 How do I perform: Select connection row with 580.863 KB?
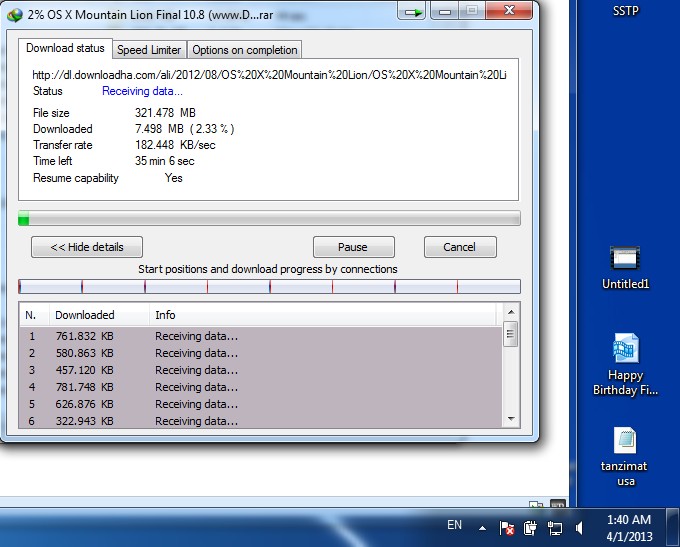coord(260,353)
